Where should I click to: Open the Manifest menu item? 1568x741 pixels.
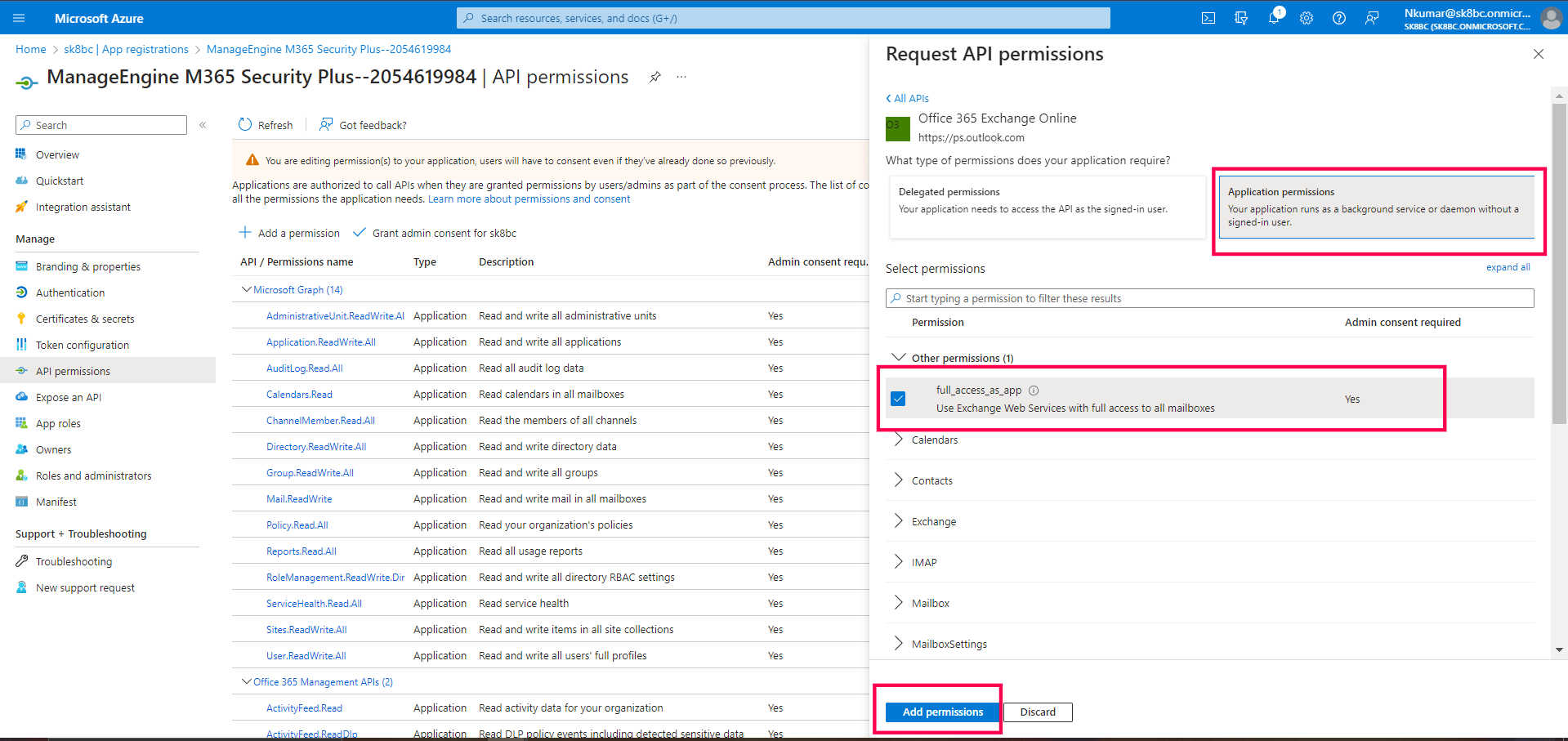[x=56, y=502]
